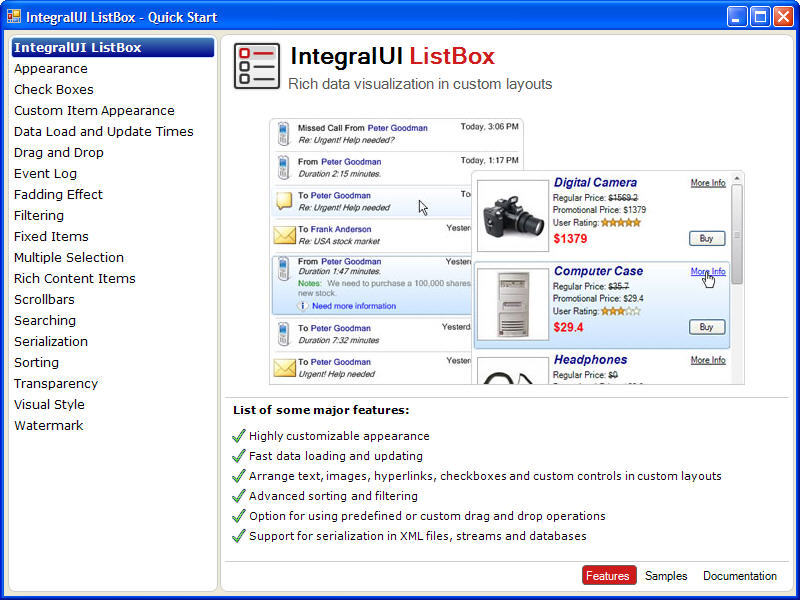This screenshot has width=800, height=600.
Task: Click the Need more information link
Action: click(x=354, y=306)
